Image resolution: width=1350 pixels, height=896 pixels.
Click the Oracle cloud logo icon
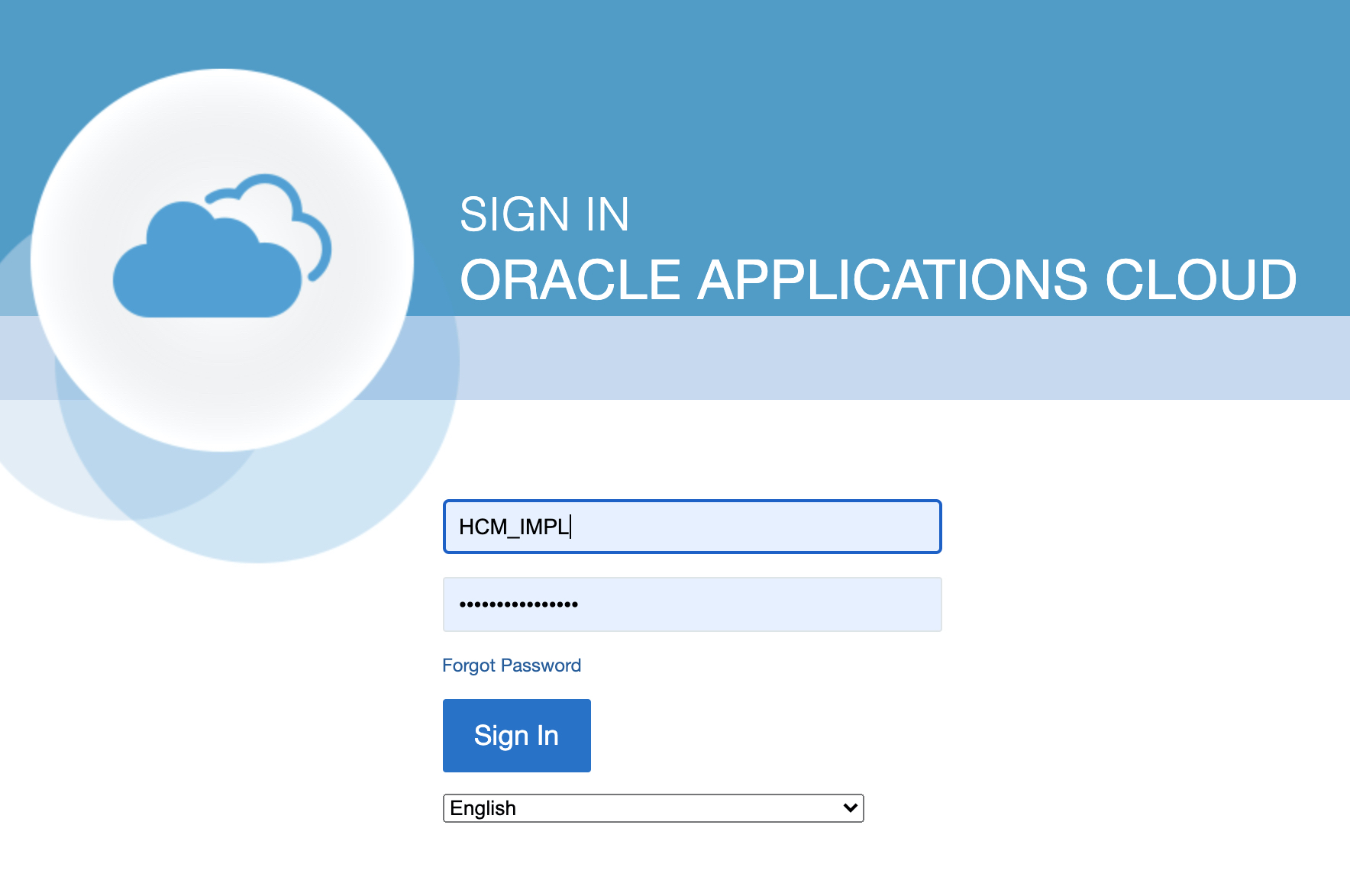tap(222, 247)
